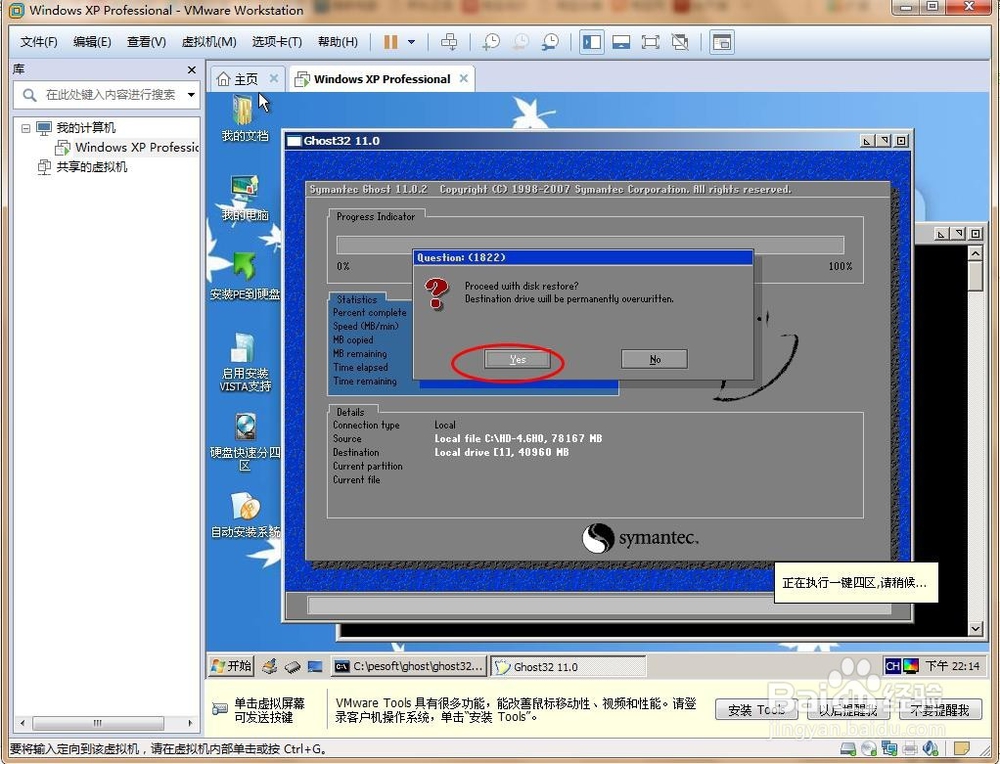Open the 帮助(H) menu
This screenshot has height=764, width=1000.
[337, 42]
